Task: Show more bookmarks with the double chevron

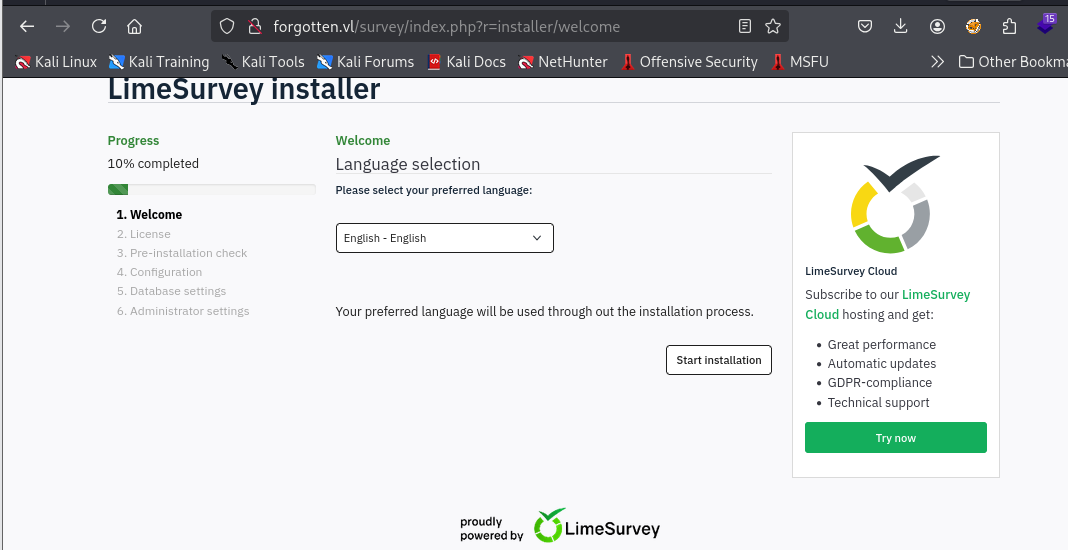Action: pyautogui.click(x=937, y=62)
